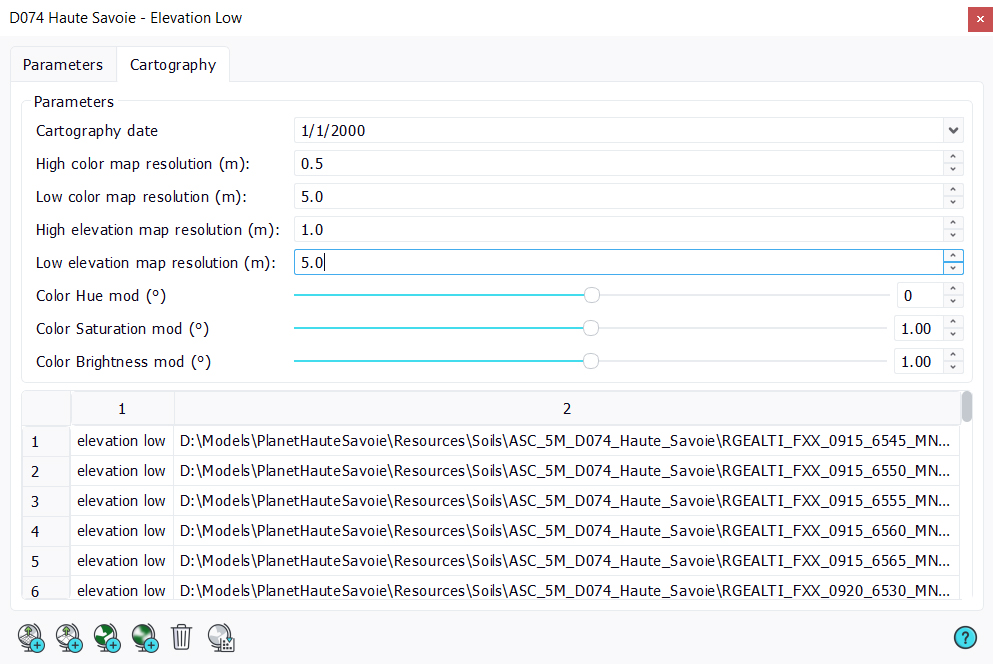Close the Elevation Low dialog window
This screenshot has height=664, width=993.
tap(979, 18)
